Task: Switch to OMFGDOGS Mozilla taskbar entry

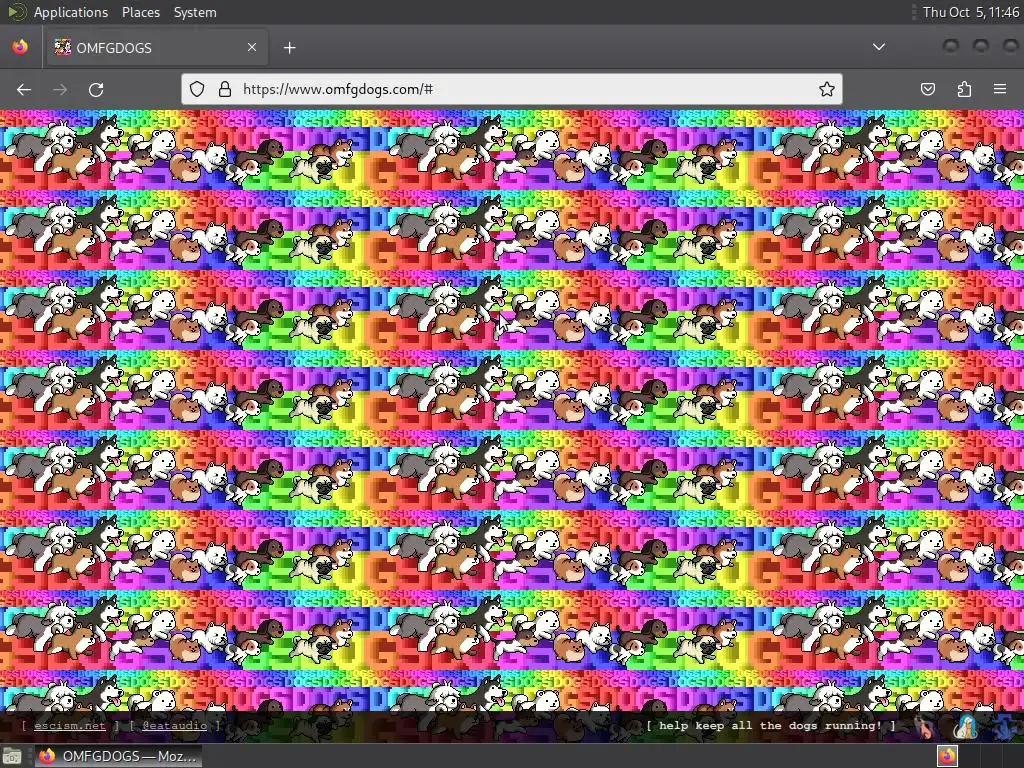Action: pos(118,756)
